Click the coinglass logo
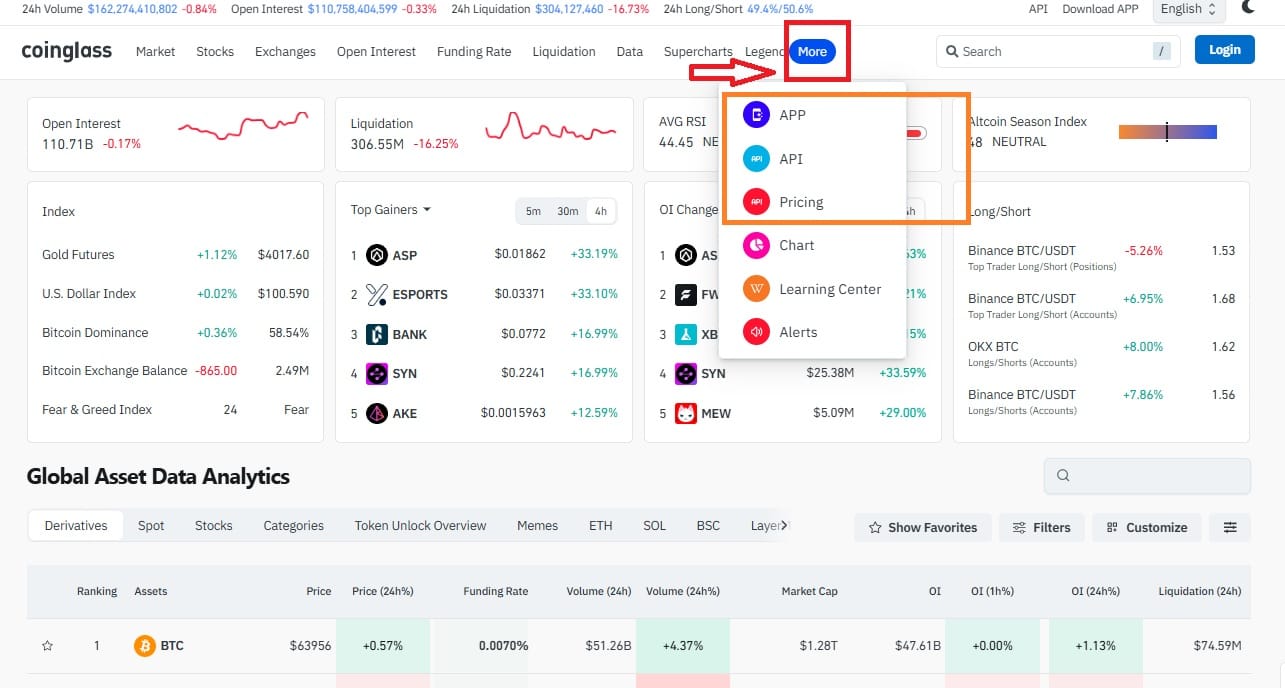Viewport: 1285px width, 688px height. pyautogui.click(x=67, y=51)
